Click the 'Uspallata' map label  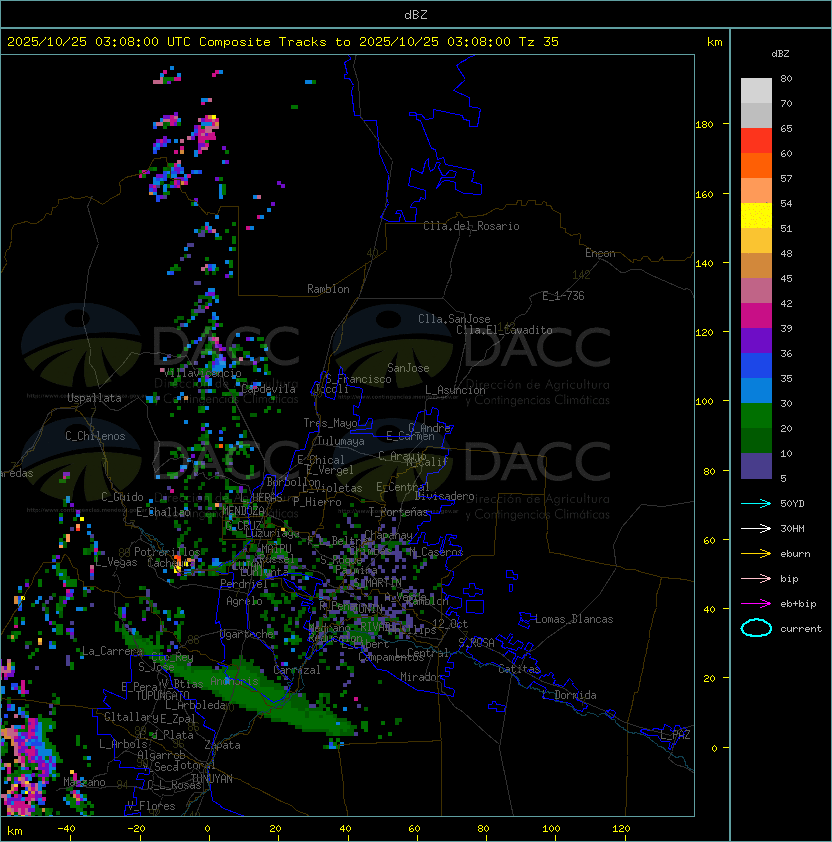(94, 398)
